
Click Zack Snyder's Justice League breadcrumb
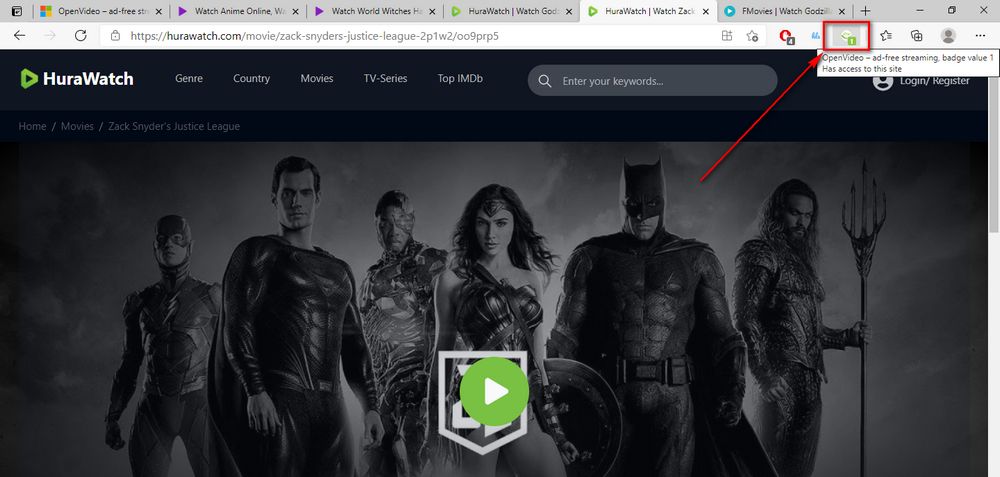point(174,126)
